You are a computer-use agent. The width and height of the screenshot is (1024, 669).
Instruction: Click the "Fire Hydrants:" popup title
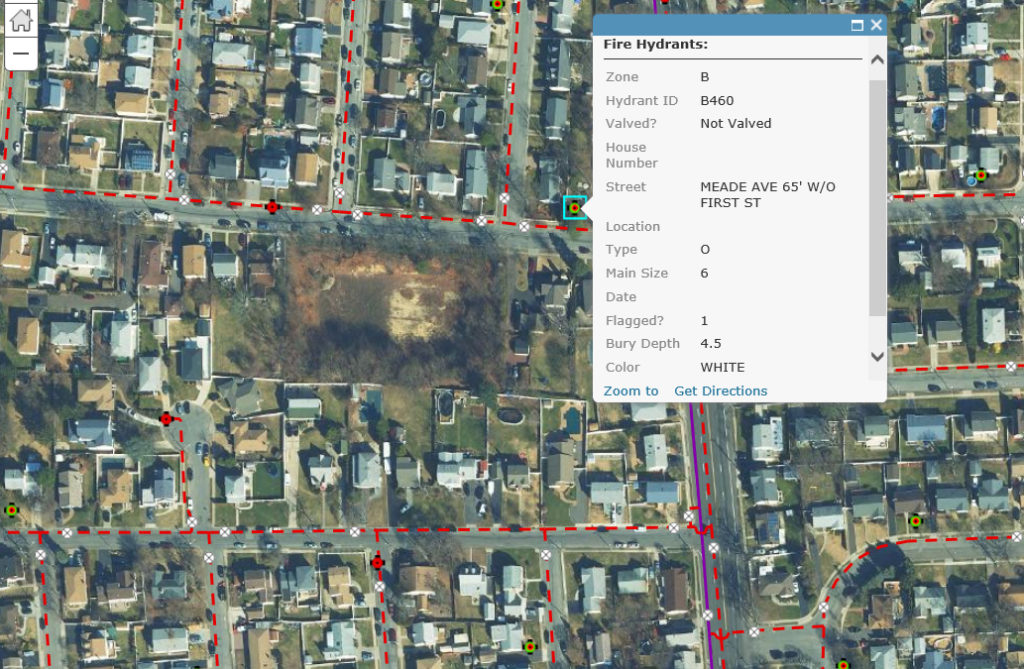tap(656, 44)
